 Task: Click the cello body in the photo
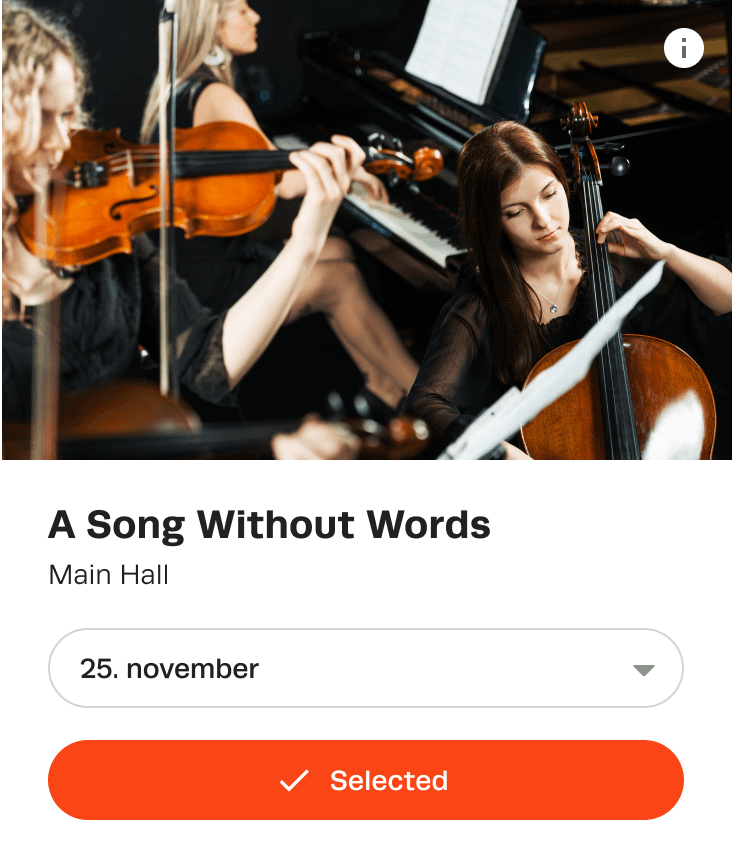click(620, 399)
